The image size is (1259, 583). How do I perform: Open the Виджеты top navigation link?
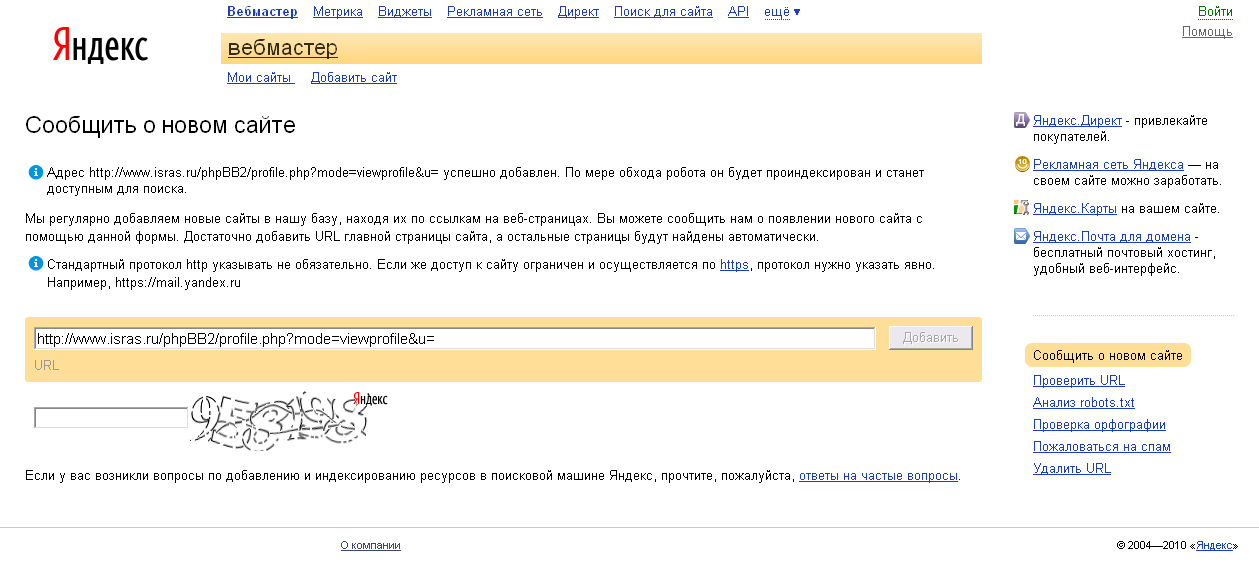click(x=405, y=12)
